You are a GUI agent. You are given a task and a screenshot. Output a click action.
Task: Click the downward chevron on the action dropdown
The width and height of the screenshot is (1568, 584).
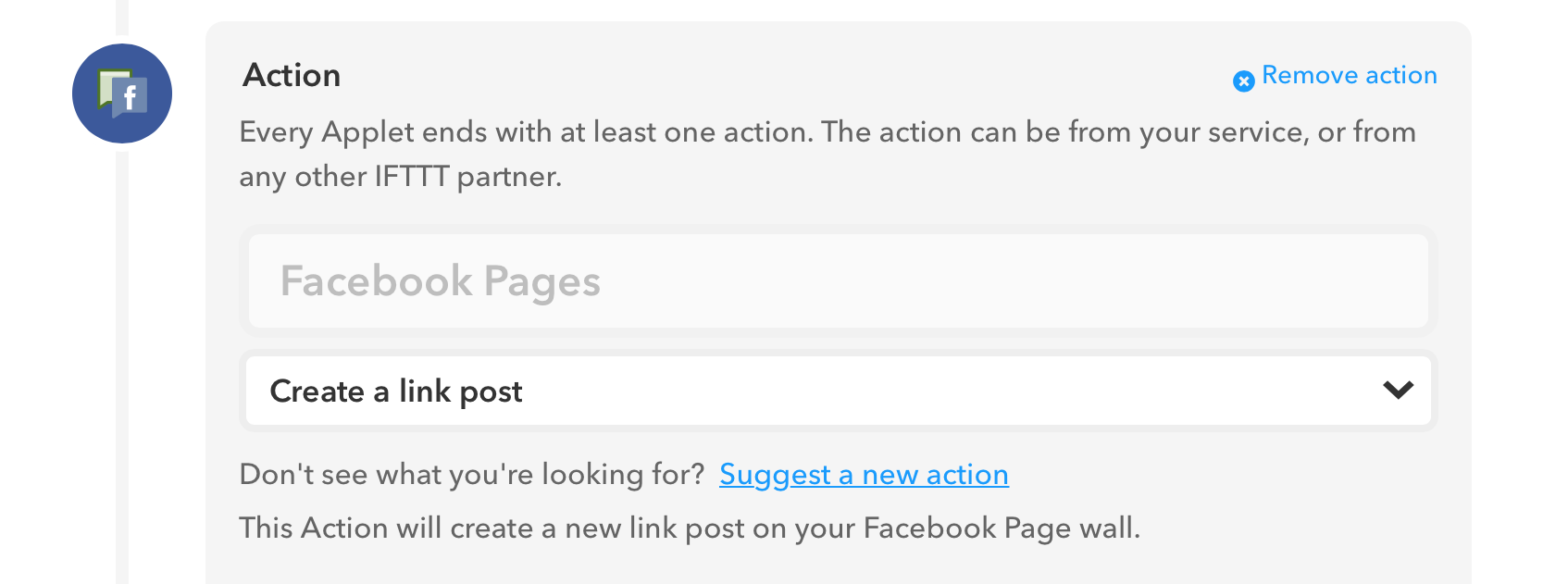1400,391
